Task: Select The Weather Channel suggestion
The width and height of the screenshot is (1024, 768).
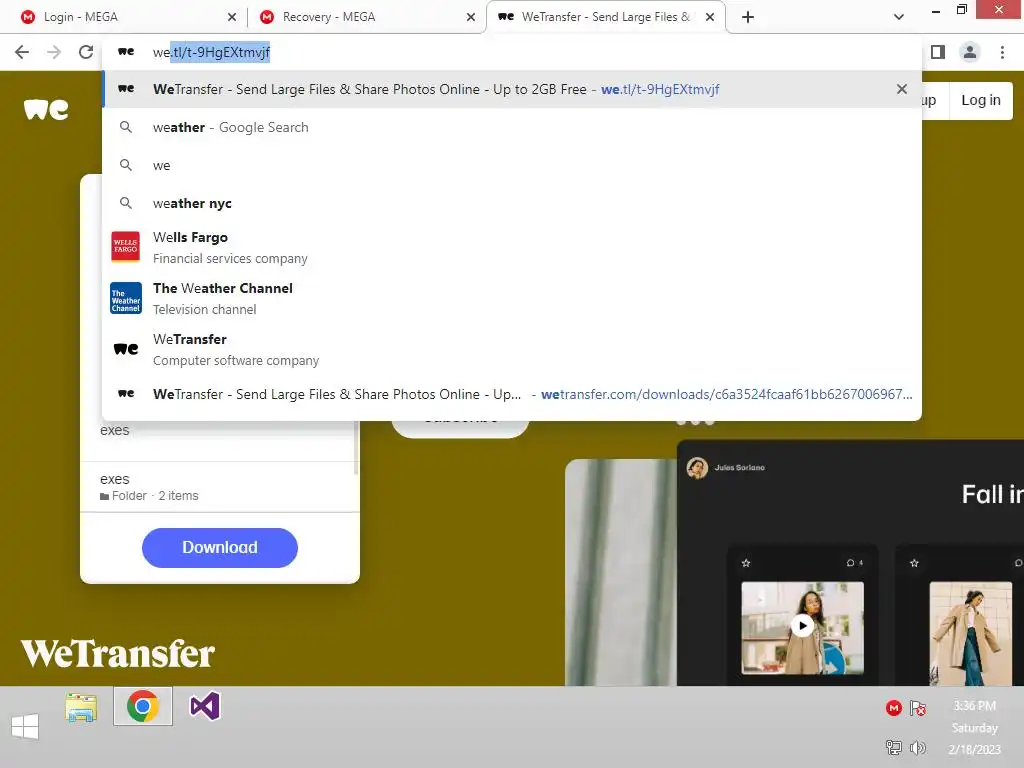Action: click(x=512, y=298)
